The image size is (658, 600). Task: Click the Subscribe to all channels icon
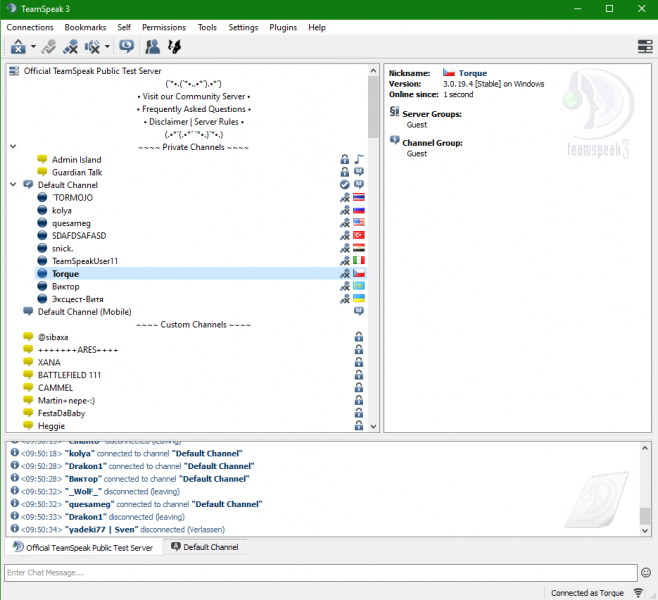coord(126,46)
